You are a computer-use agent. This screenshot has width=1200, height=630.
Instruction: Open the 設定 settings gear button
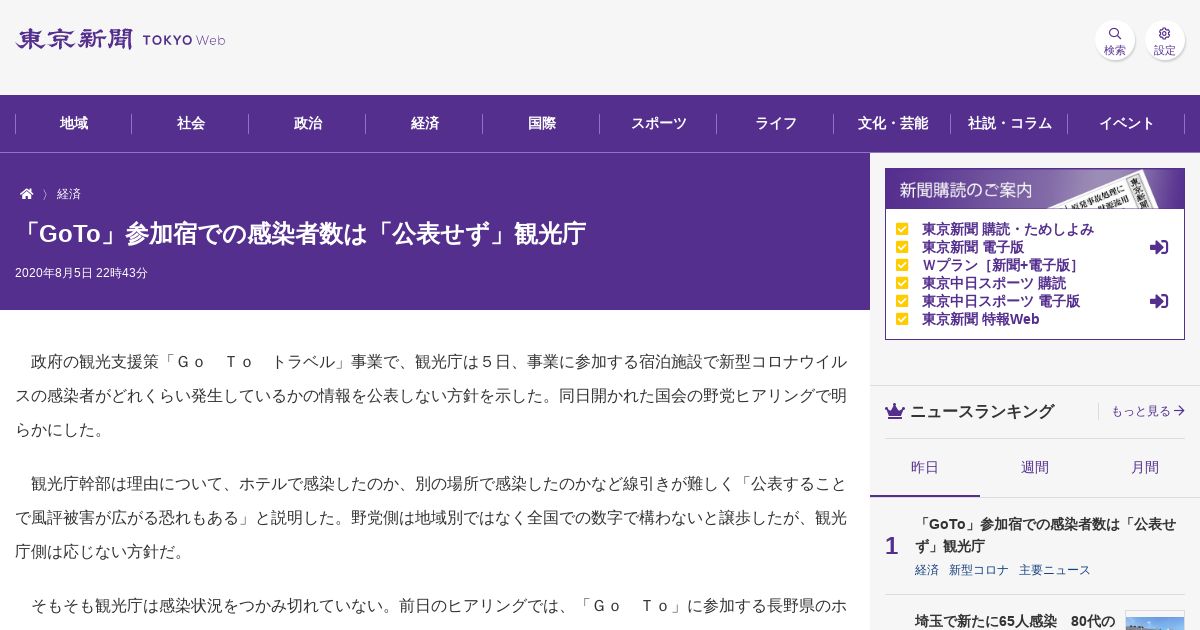1165,40
